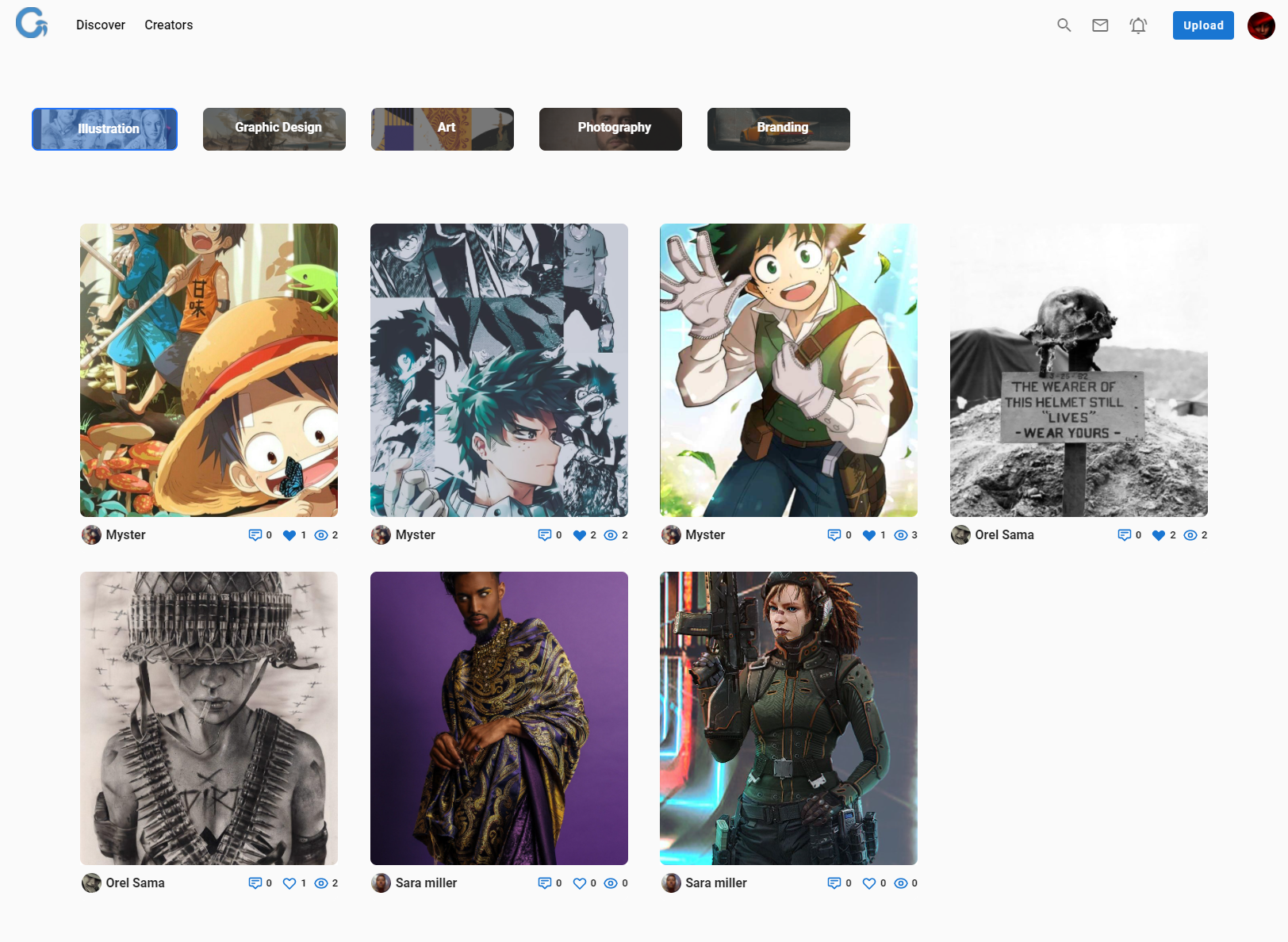Click Sara miller's avatar under purple portrait

pos(381,883)
